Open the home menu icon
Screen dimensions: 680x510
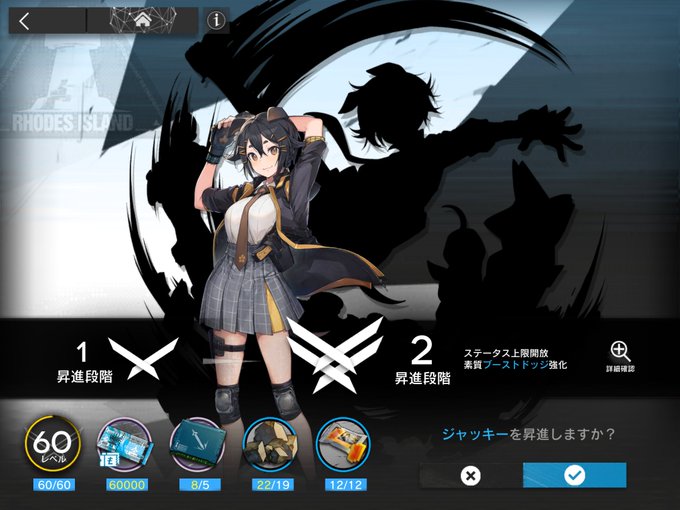(x=142, y=20)
